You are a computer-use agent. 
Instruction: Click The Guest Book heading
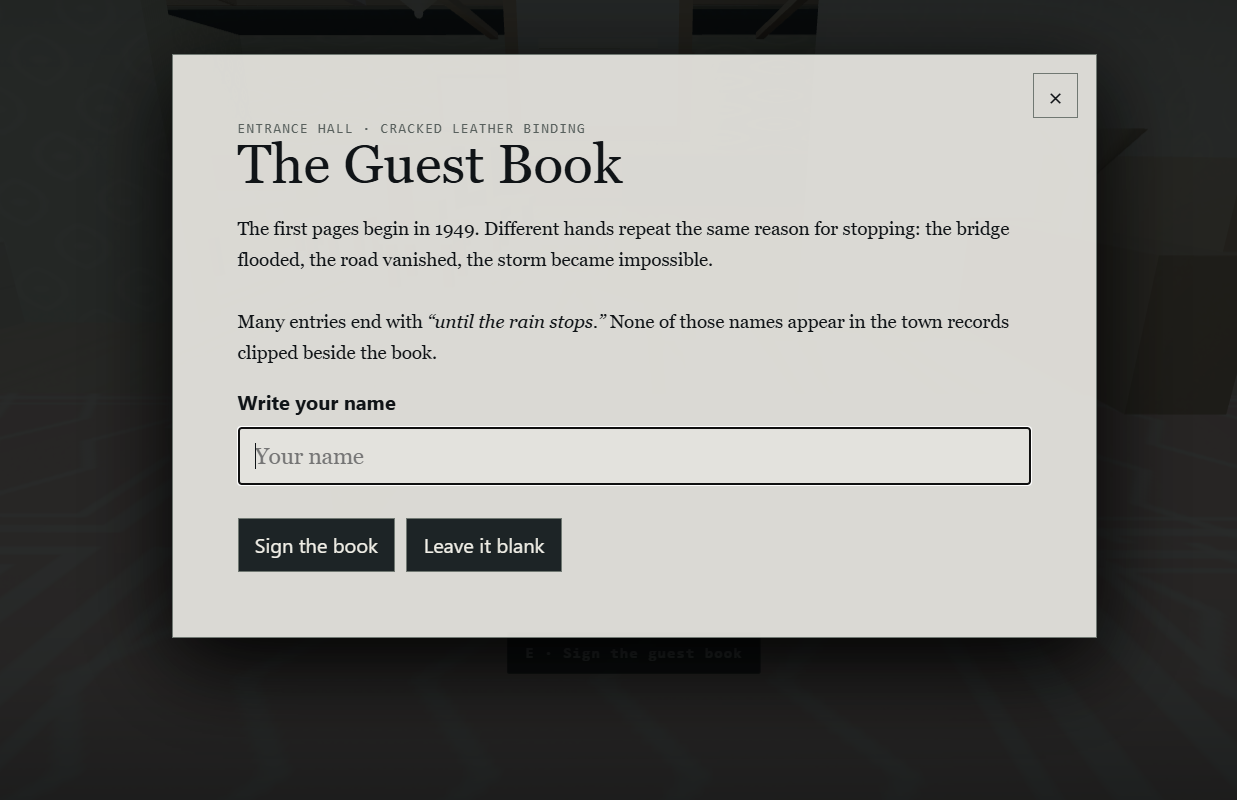point(430,164)
